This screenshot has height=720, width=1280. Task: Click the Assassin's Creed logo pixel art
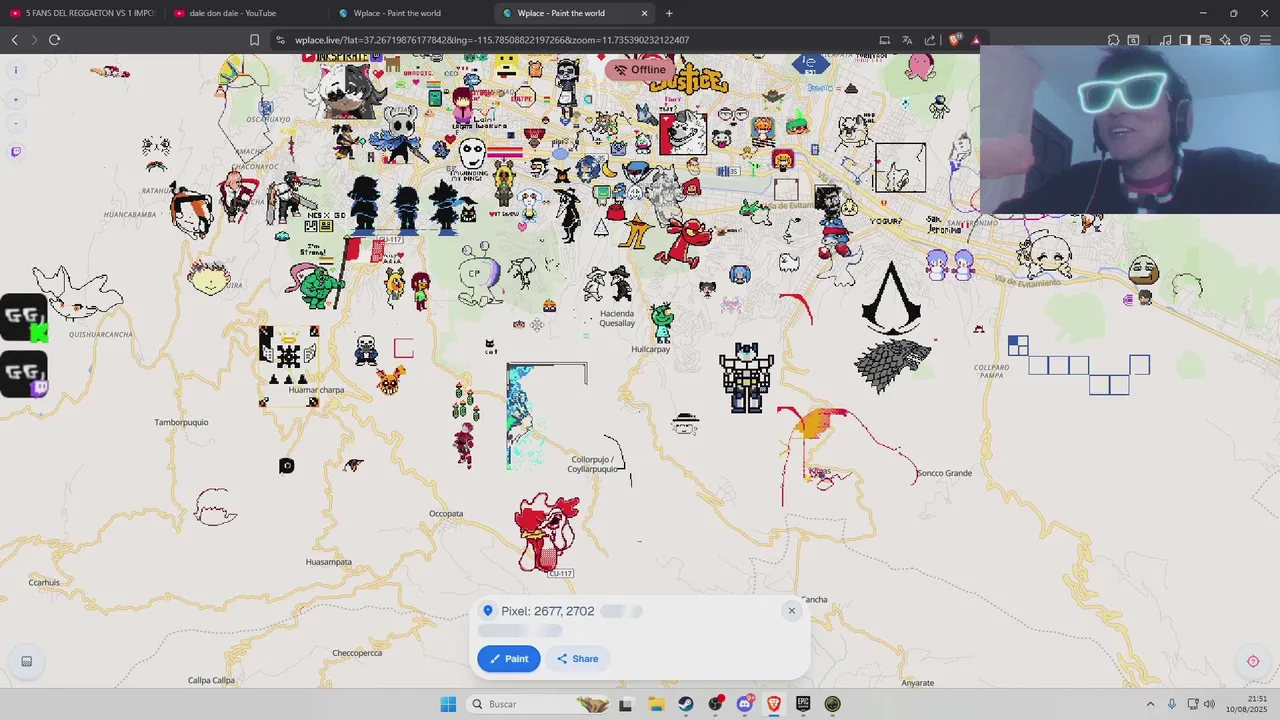click(891, 298)
